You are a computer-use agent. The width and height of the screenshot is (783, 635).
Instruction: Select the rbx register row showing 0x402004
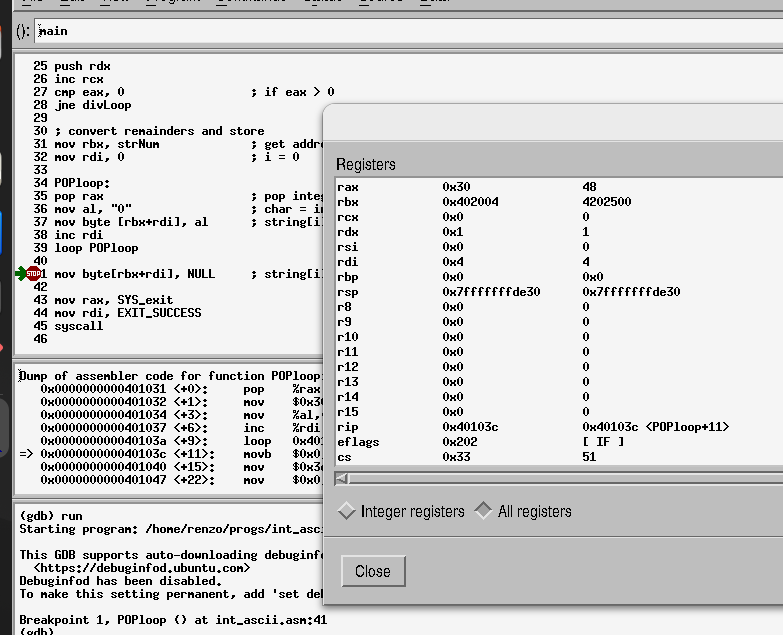click(x=559, y=202)
